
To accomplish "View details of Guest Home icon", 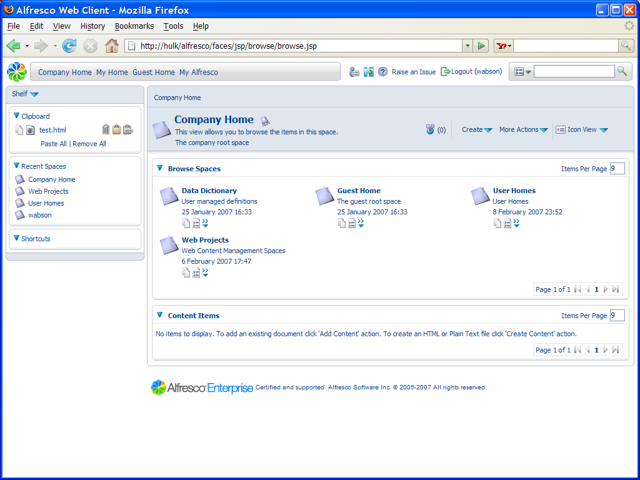I will click(352, 223).
